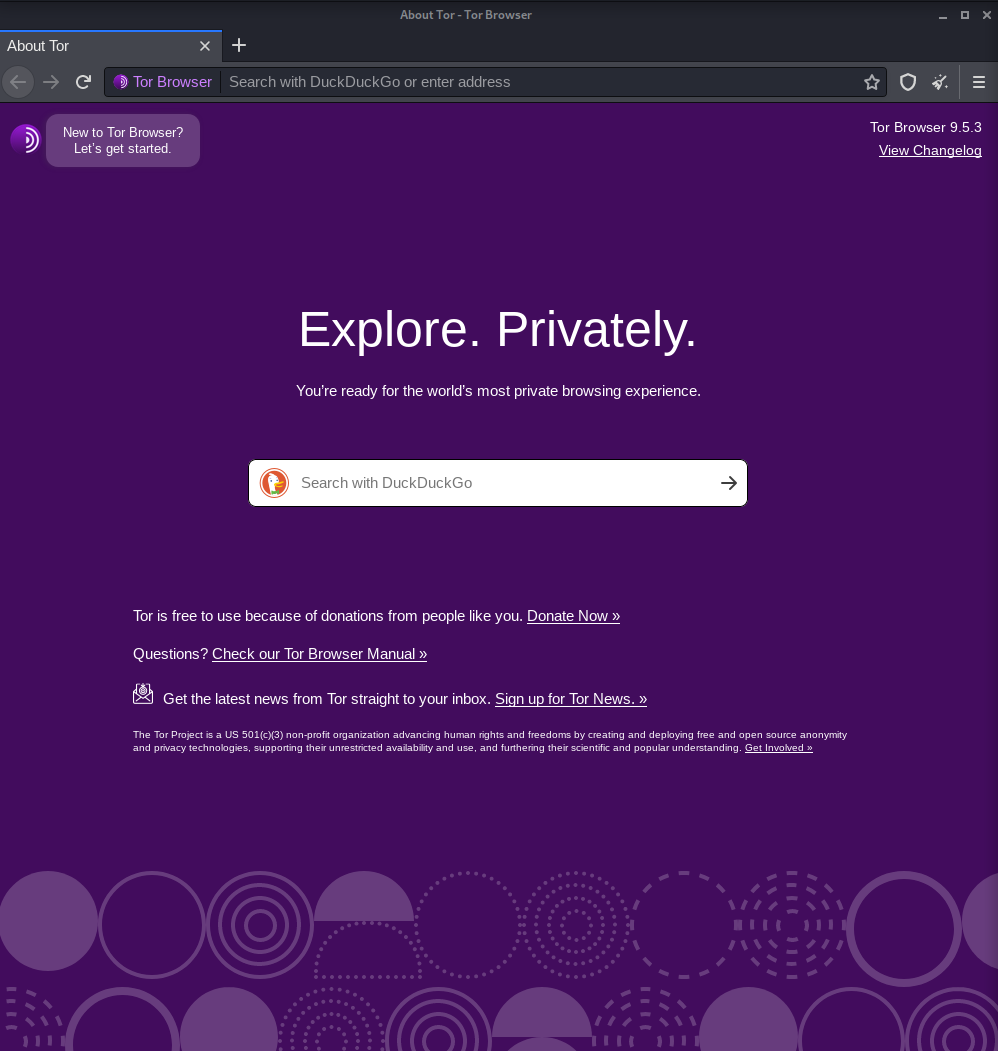
Task: Reload the current page
Action: [x=83, y=82]
